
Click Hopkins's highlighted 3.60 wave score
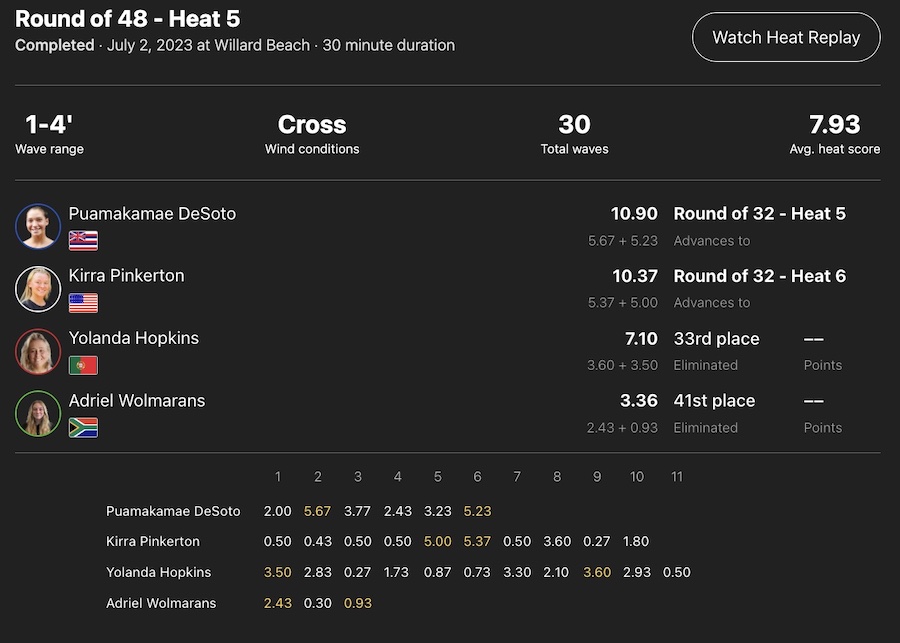click(x=596, y=573)
